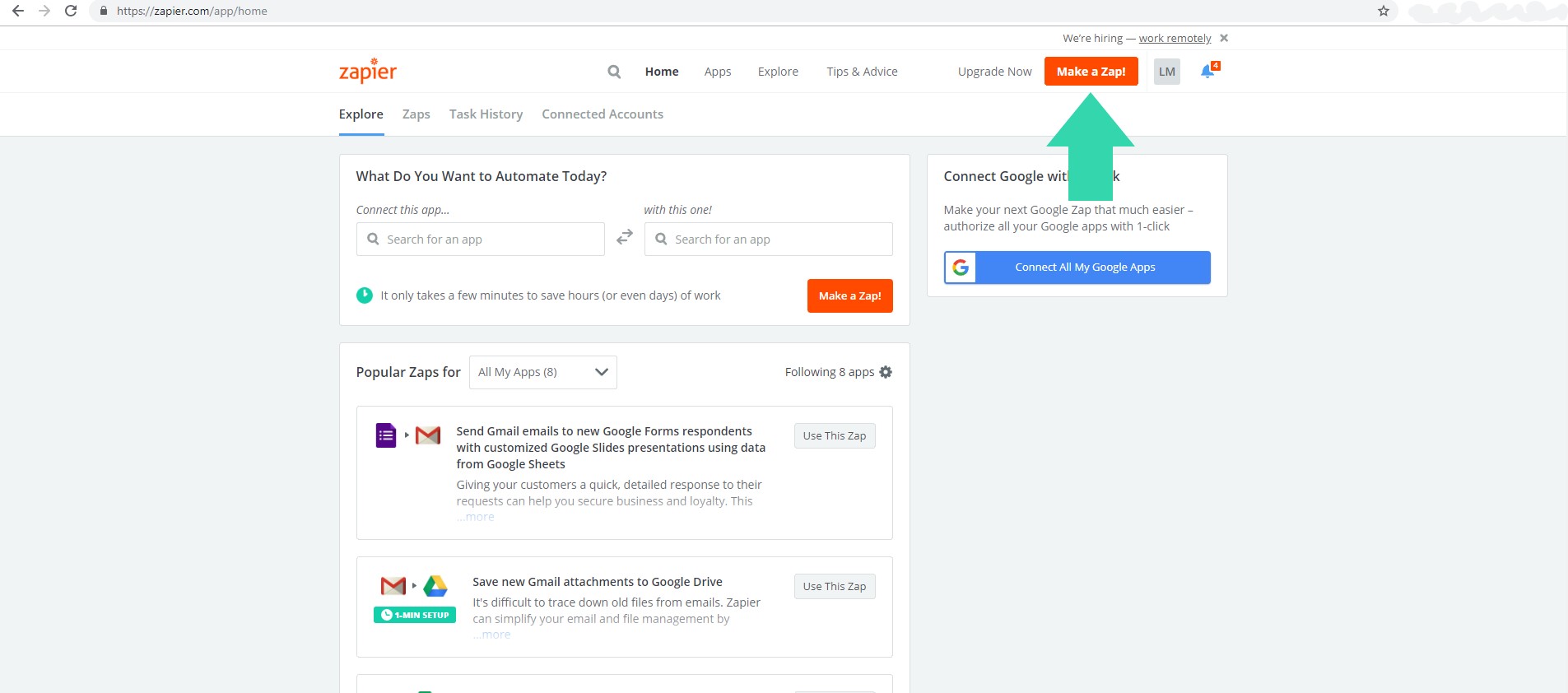Open search with the magnifier icon
The image size is (1568, 693).
(614, 72)
